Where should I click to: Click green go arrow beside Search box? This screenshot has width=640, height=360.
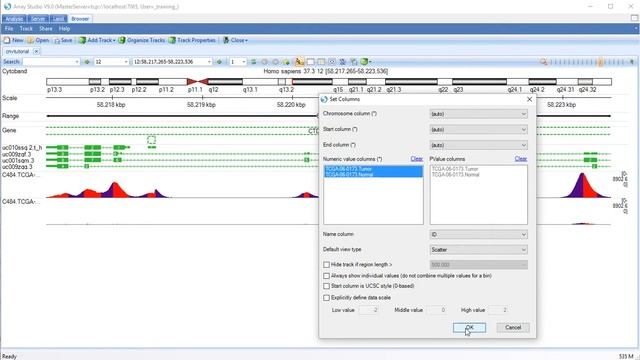coord(87,62)
